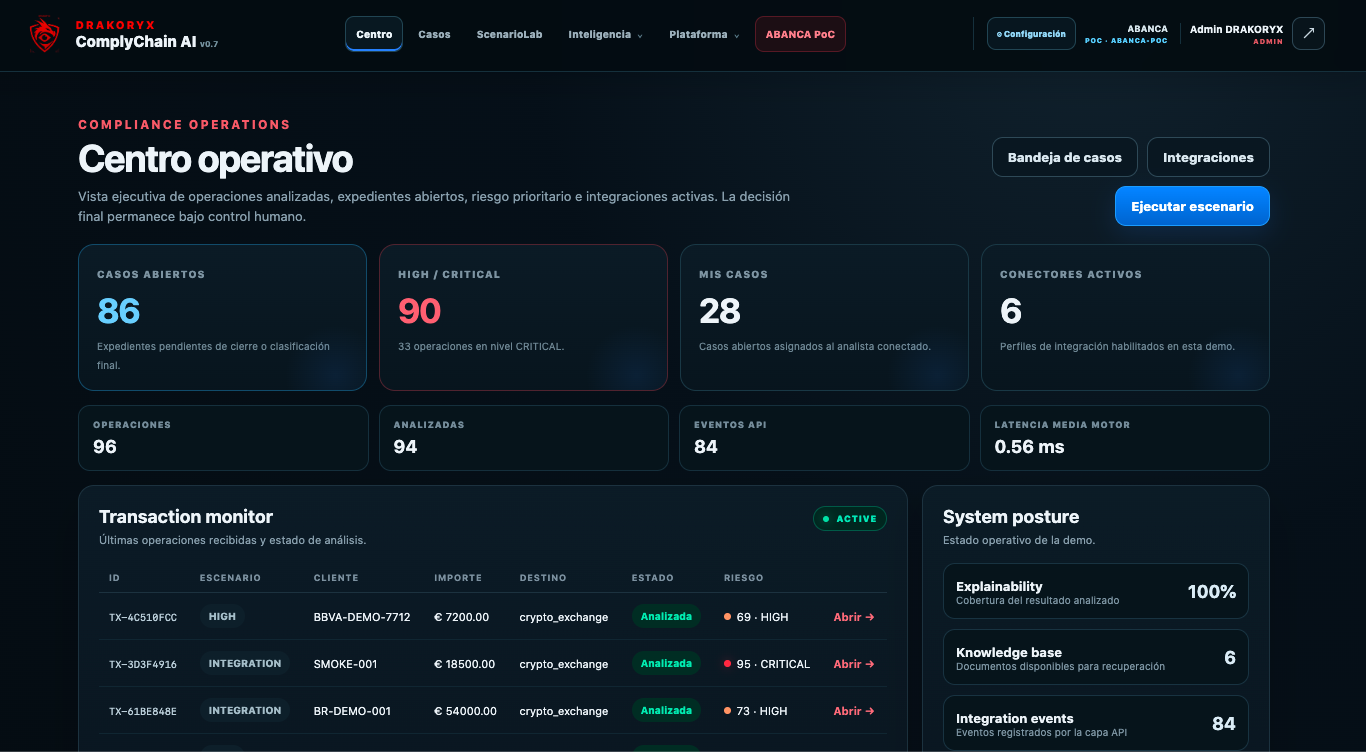
Task: Open the Mis casos card showing 28
Action: [824, 317]
